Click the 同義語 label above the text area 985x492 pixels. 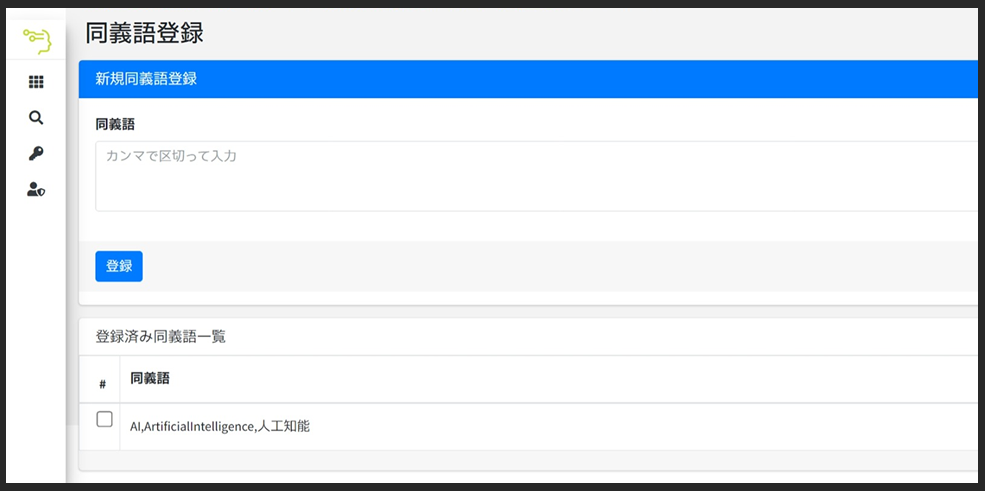coord(115,125)
